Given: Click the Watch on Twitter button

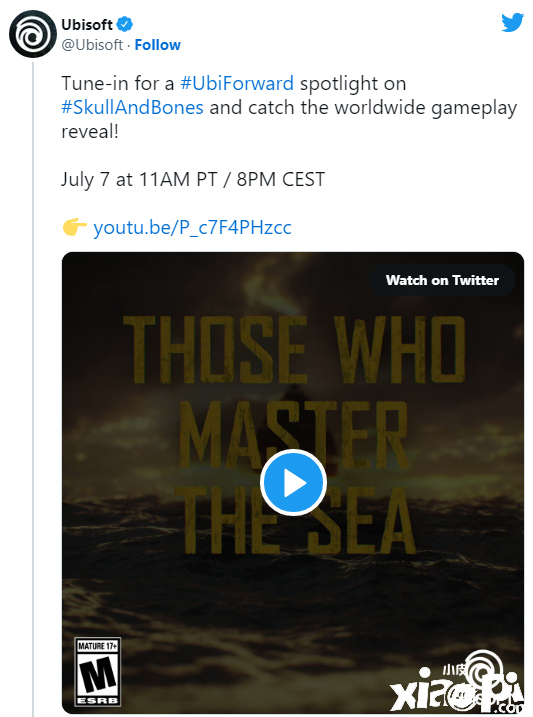Looking at the screenshot, I should [x=442, y=280].
